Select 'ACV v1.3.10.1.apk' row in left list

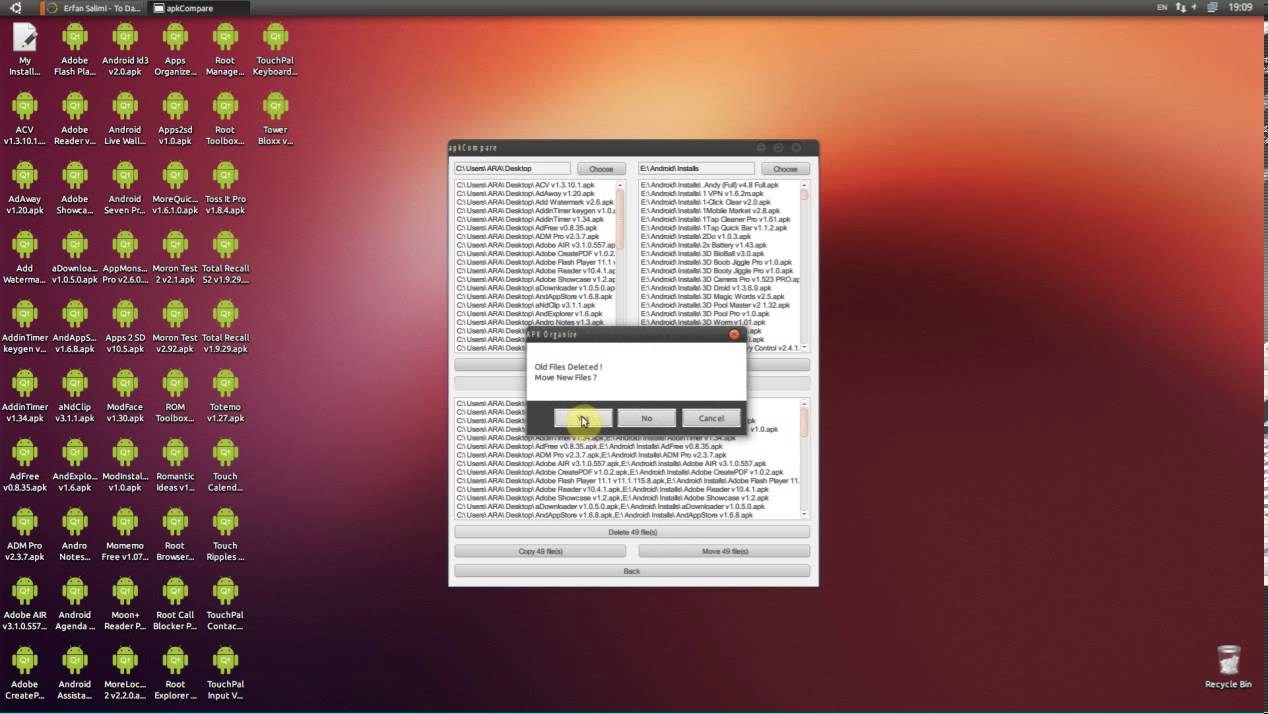[525, 185]
